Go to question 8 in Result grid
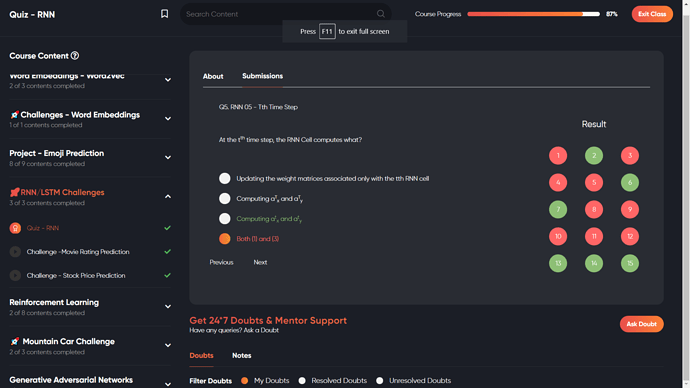The height and width of the screenshot is (388, 690). [594, 209]
